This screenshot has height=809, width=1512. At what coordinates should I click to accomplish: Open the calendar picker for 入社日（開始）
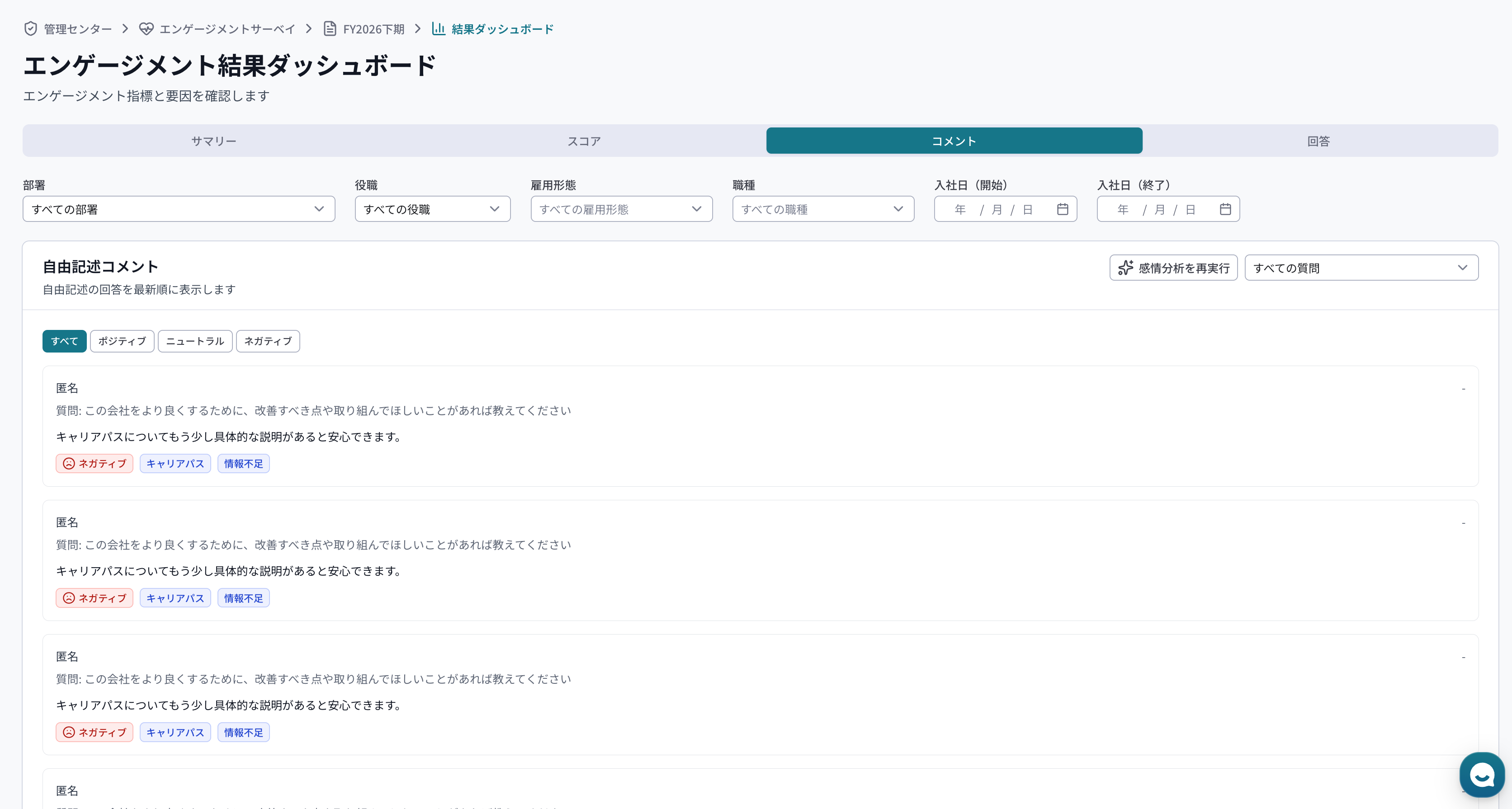tap(1063, 208)
